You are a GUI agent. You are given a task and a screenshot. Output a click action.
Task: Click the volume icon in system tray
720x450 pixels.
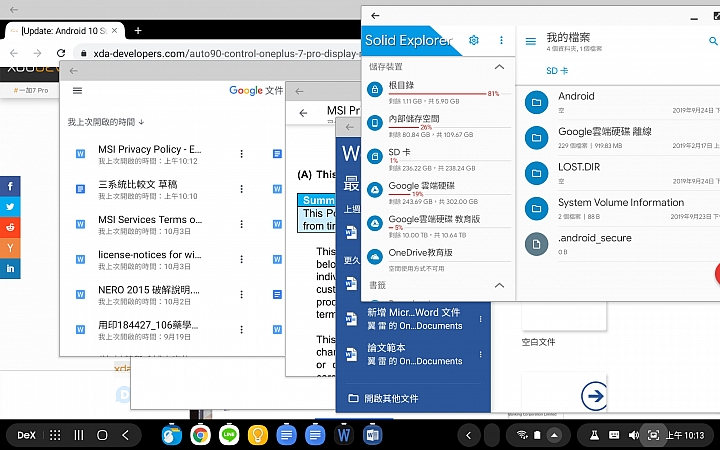pos(634,435)
